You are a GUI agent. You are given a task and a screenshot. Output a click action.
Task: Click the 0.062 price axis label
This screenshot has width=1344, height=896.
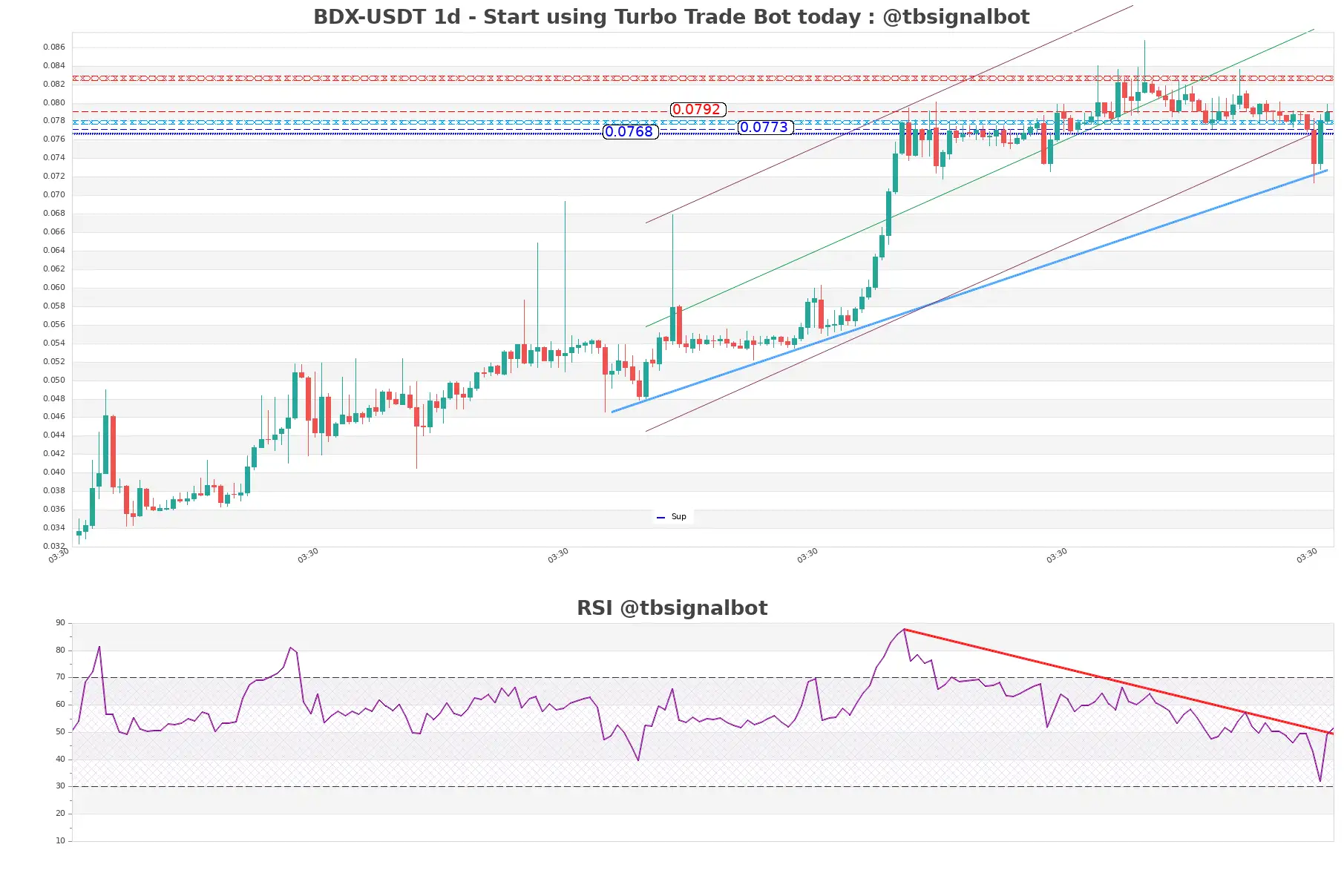tap(54, 269)
